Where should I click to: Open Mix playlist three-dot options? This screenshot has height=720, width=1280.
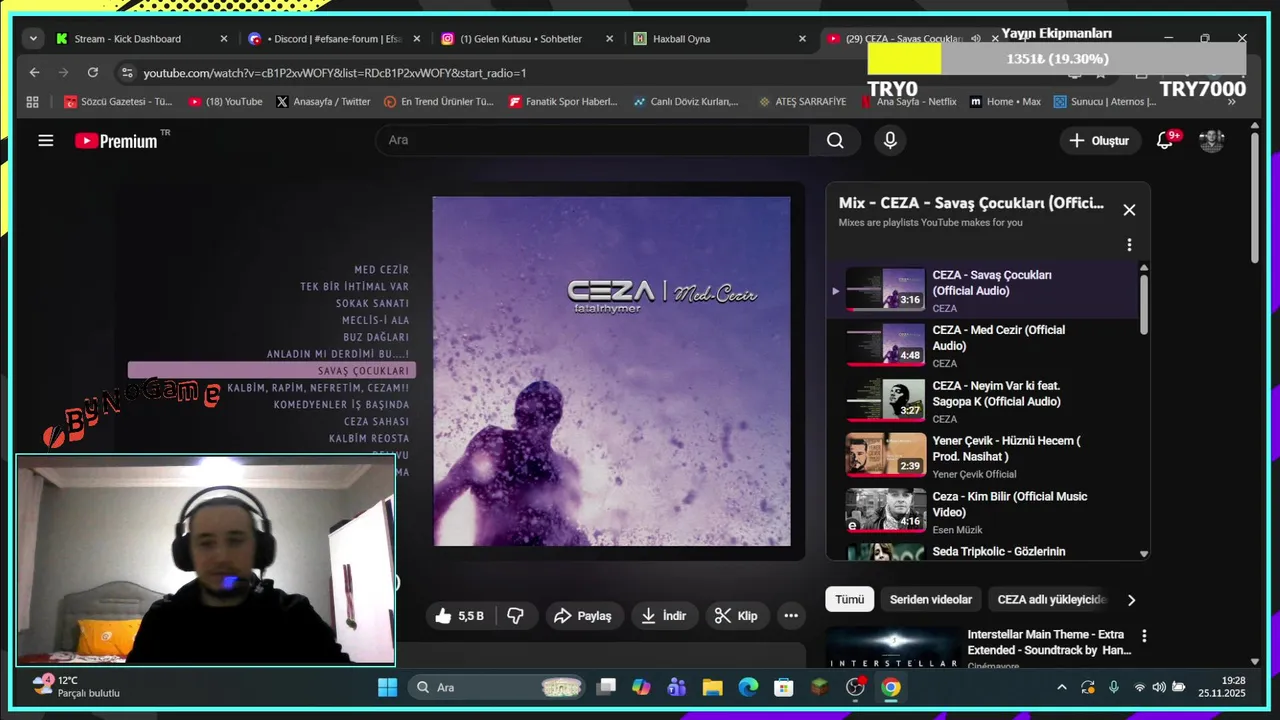pyautogui.click(x=1129, y=245)
